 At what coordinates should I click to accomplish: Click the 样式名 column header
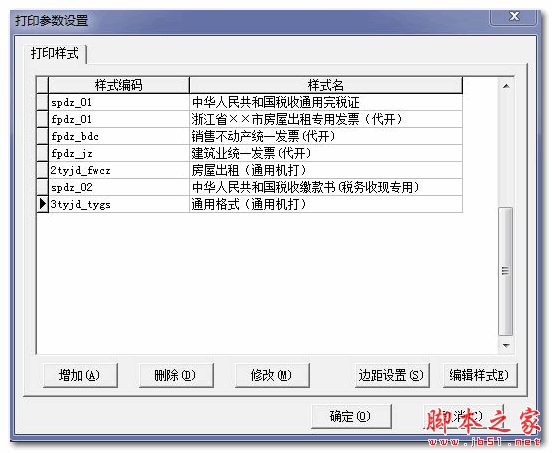coord(326,85)
